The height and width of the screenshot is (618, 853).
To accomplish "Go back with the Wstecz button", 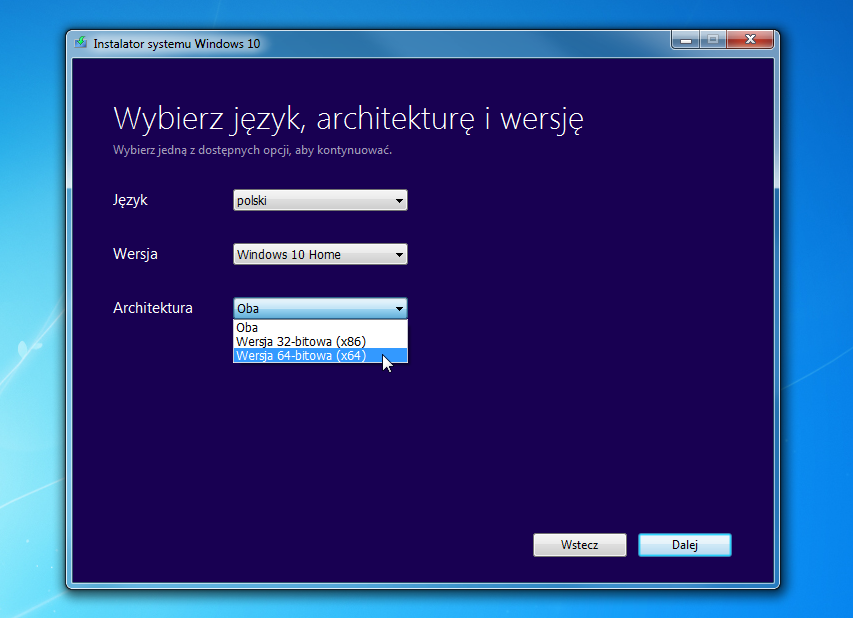I will point(580,545).
